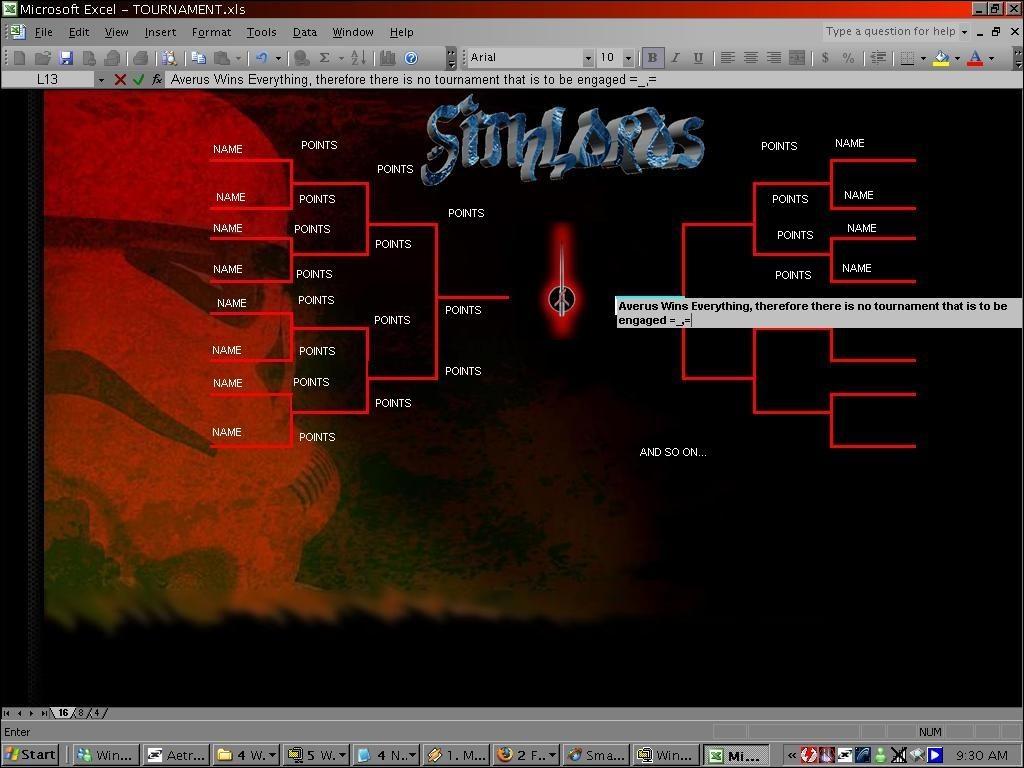Cancel the cell entry with red X
The width and height of the screenshot is (1024, 768).
coord(120,79)
